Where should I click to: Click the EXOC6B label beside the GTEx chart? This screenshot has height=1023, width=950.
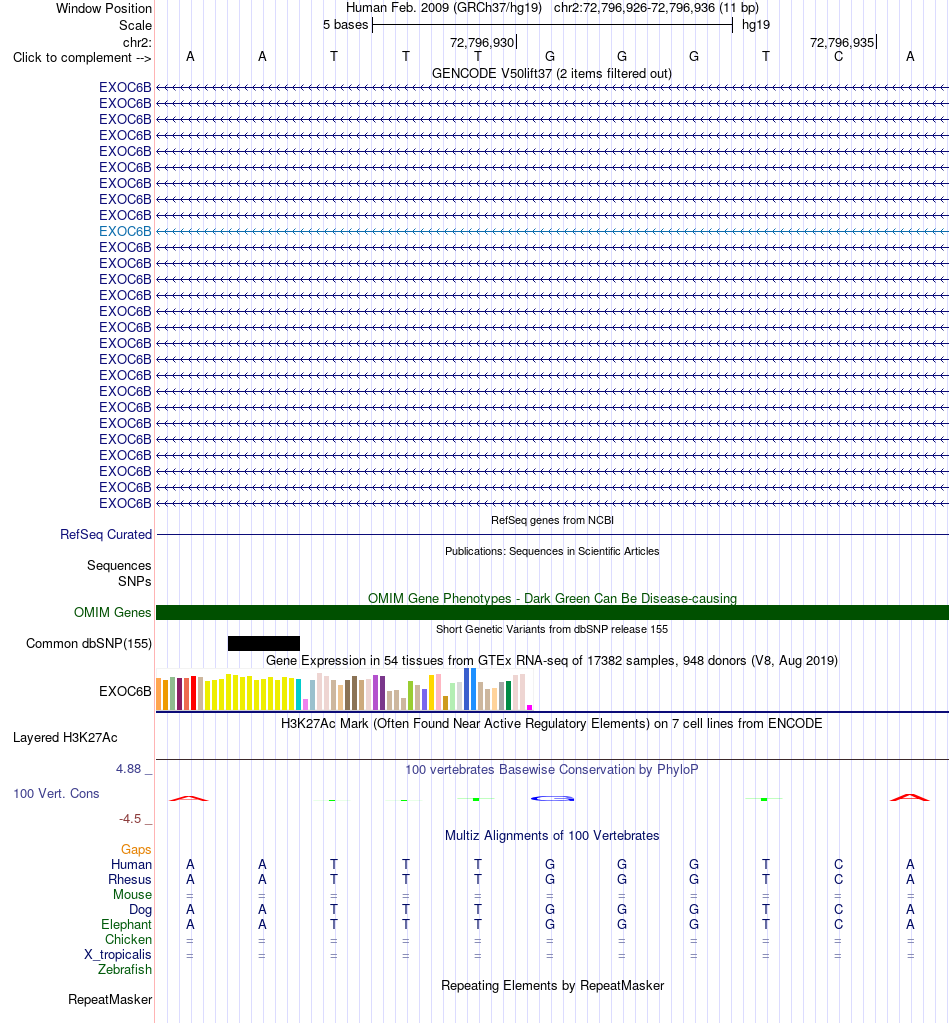coord(125,692)
